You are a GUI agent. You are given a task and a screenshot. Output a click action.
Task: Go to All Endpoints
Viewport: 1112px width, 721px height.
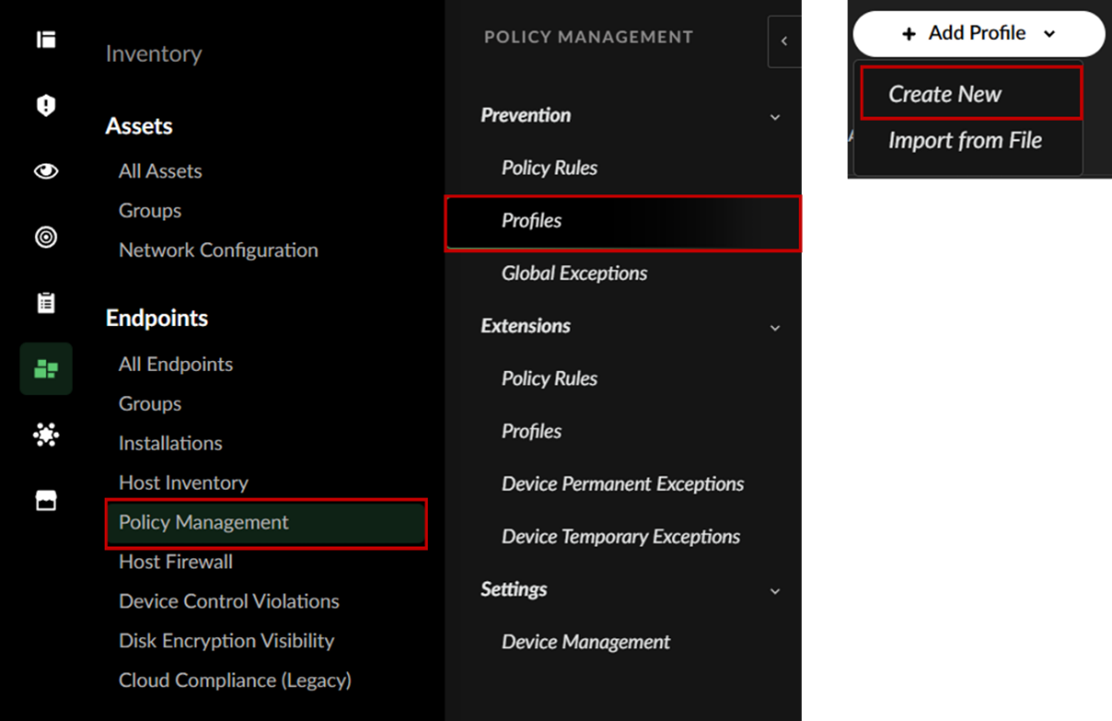[x=176, y=364]
